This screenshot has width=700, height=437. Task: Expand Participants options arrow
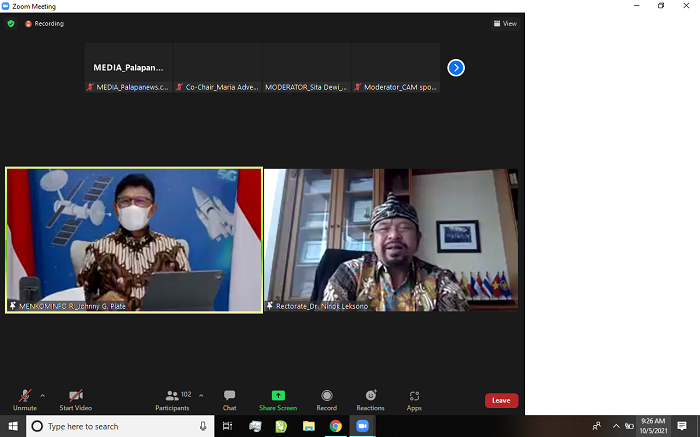tap(201, 395)
